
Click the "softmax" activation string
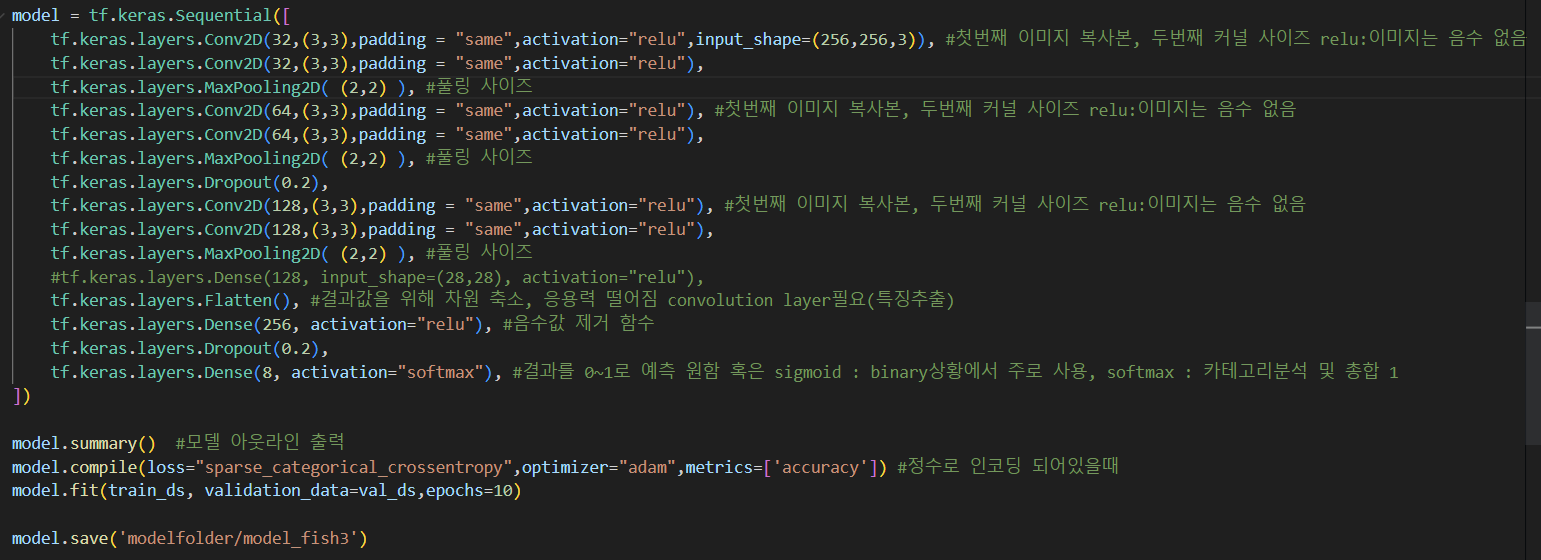point(441,372)
